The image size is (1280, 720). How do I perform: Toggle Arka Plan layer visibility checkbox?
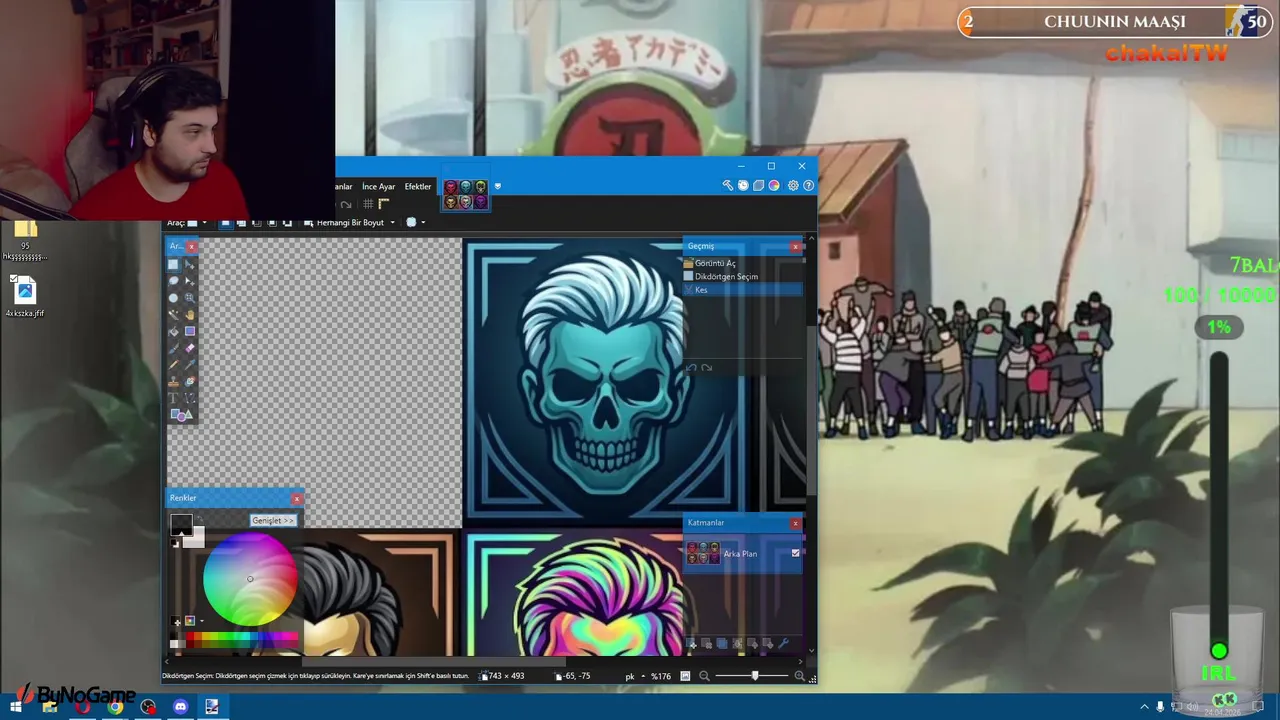(x=796, y=553)
